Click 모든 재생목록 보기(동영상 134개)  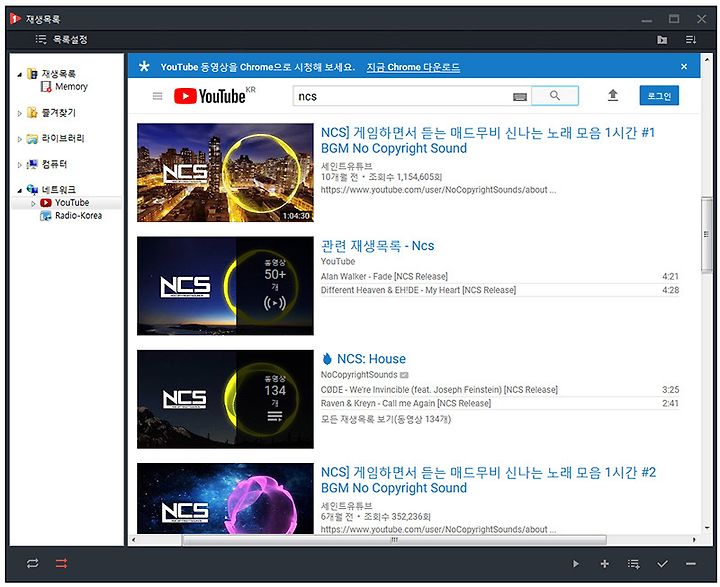coord(386,419)
